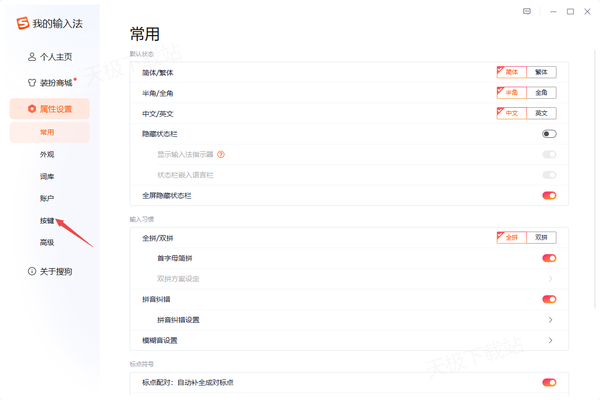Expand 双拼方案设定 chevron
This screenshot has width=600, height=400.
[550, 279]
